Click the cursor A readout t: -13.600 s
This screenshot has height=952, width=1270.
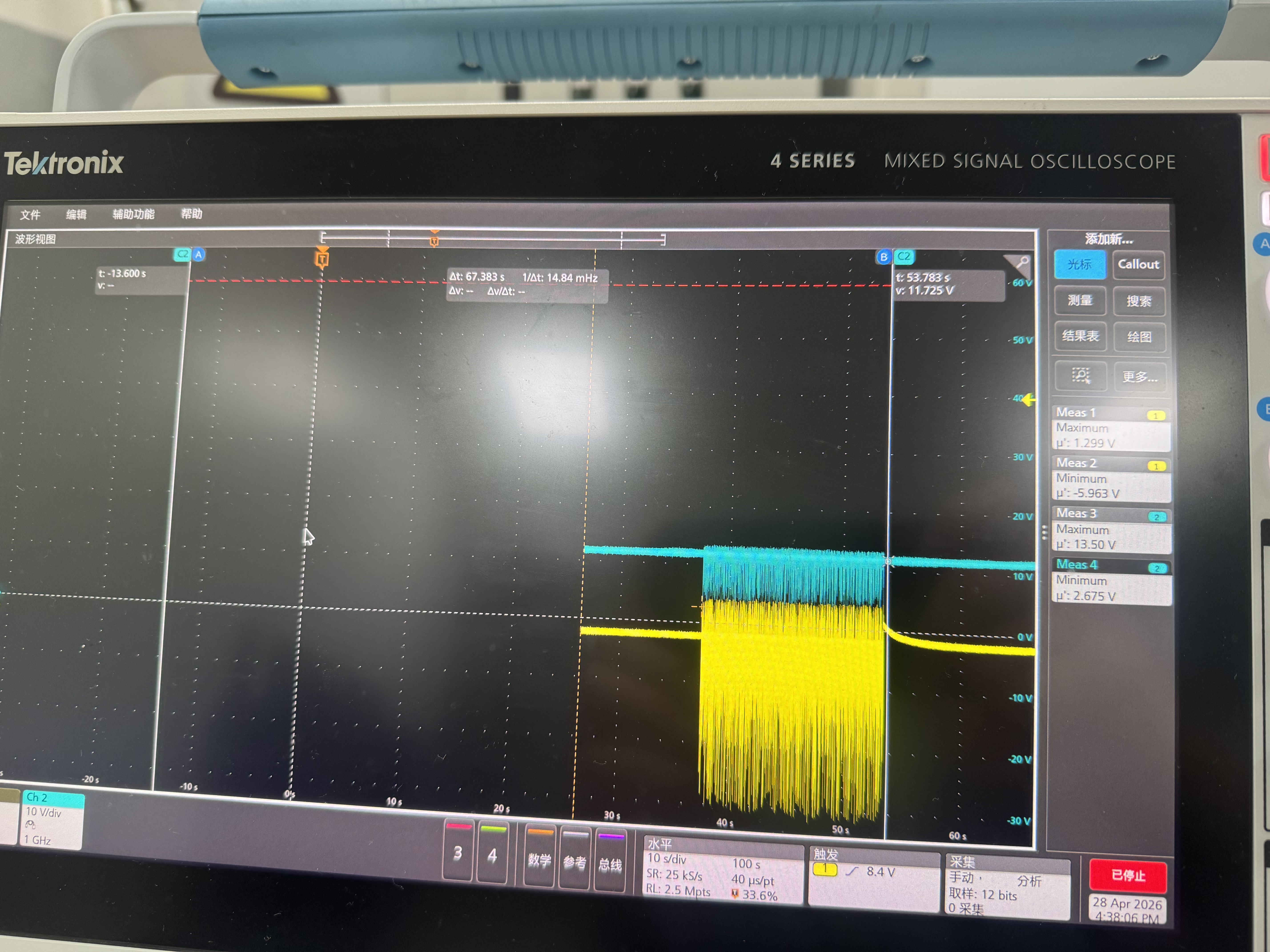point(122,274)
